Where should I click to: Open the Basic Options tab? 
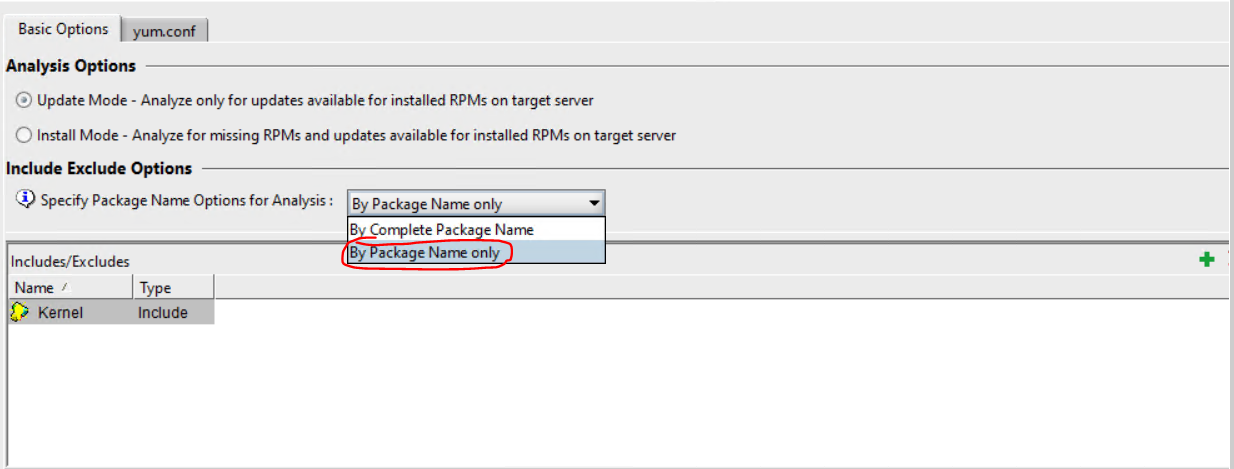coord(63,29)
